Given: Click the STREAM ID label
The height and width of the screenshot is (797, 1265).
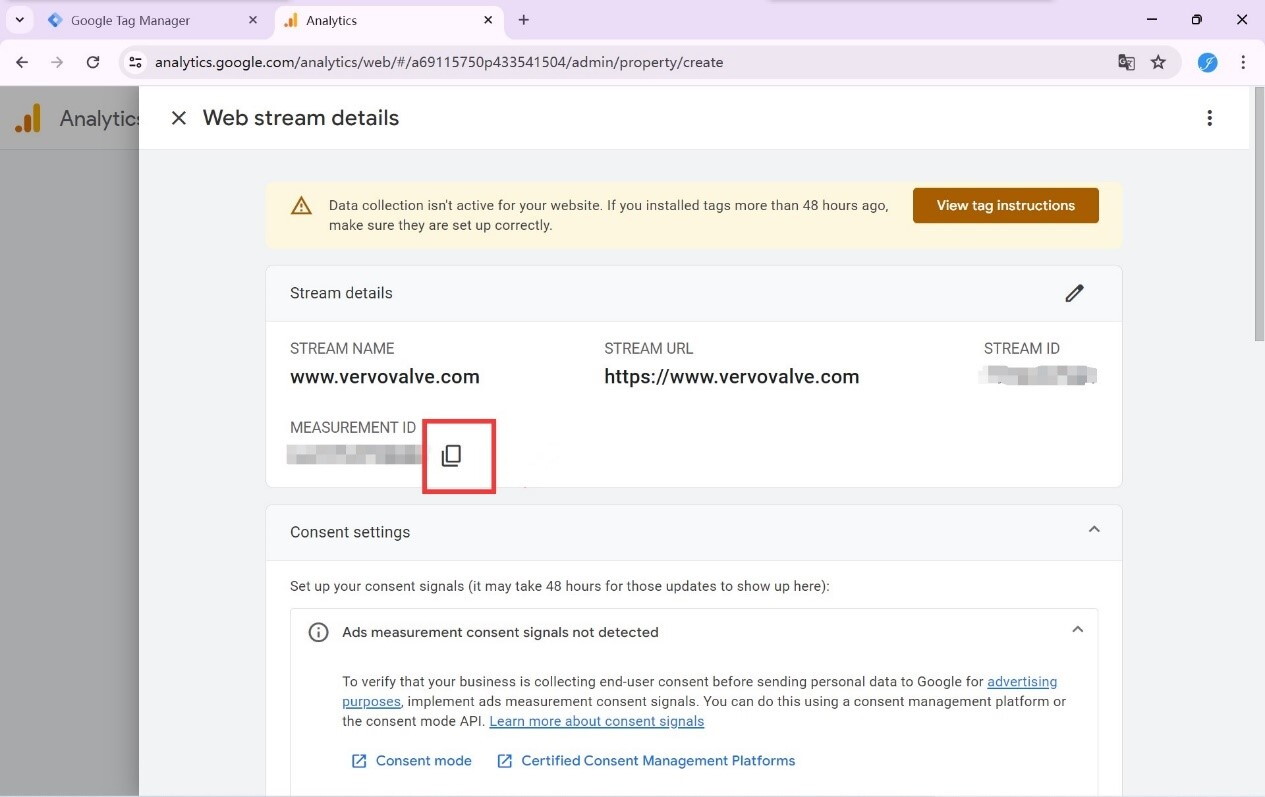Looking at the screenshot, I should tap(1022, 349).
